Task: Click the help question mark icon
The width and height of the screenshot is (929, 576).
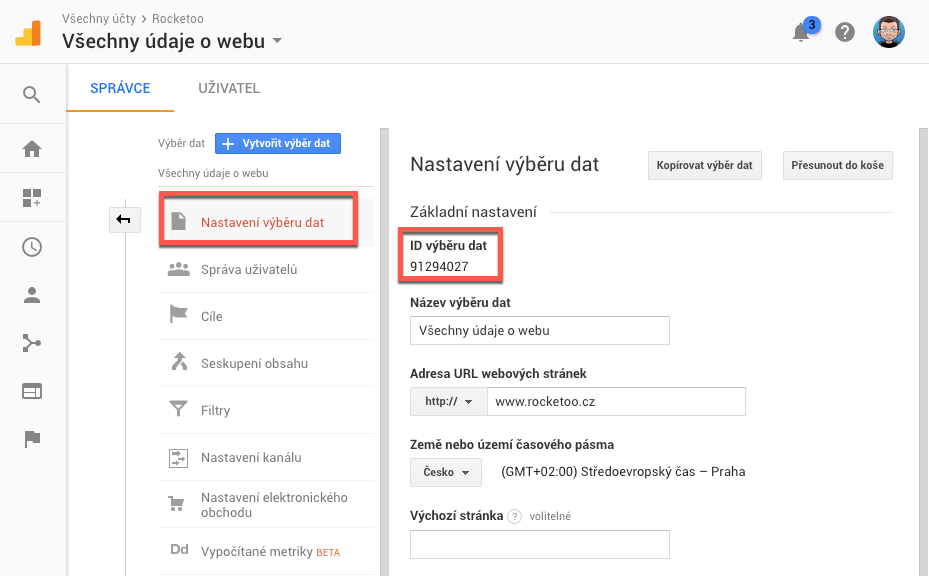Action: 844,31
